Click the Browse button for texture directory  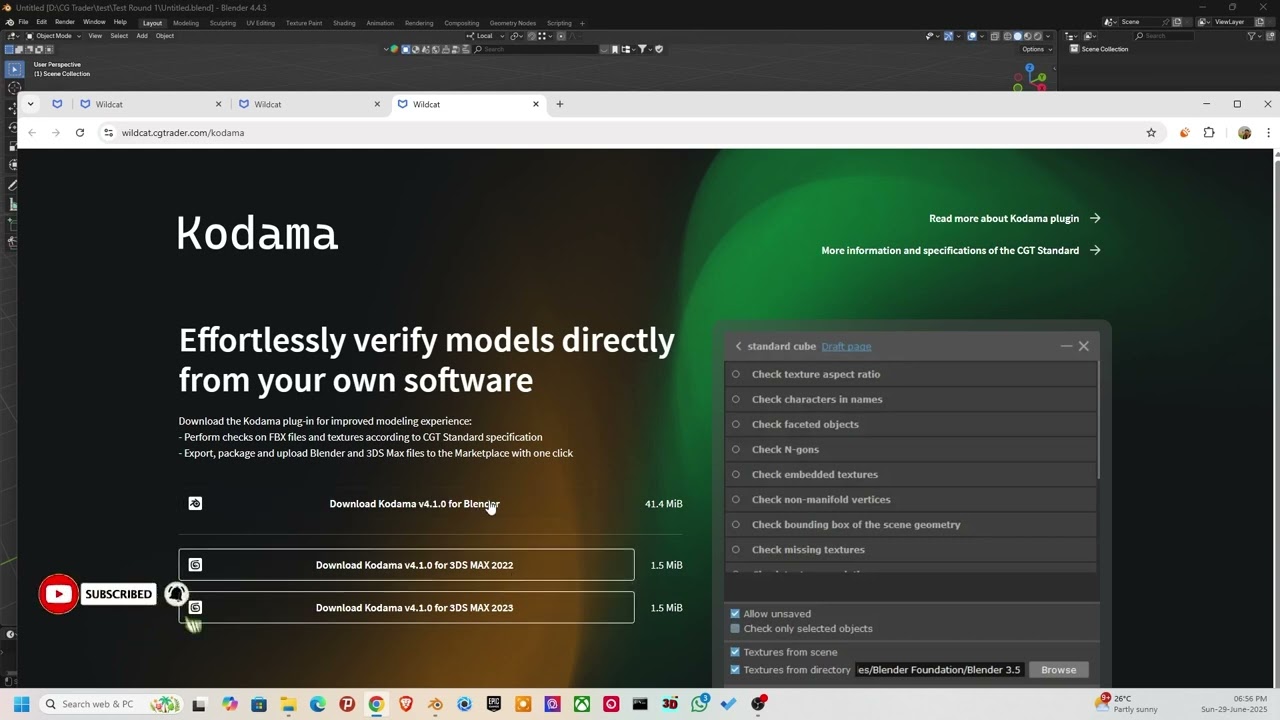(1058, 670)
